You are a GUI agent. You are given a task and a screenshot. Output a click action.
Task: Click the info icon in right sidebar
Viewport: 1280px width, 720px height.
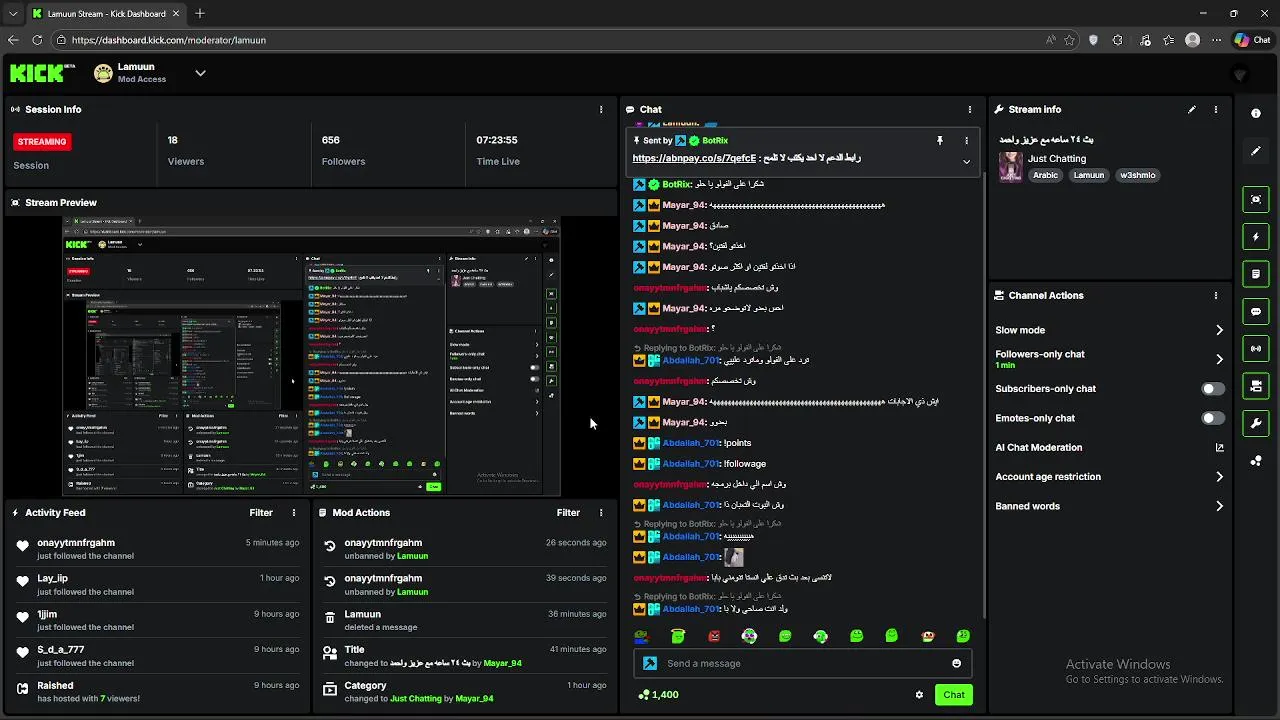click(x=1256, y=114)
